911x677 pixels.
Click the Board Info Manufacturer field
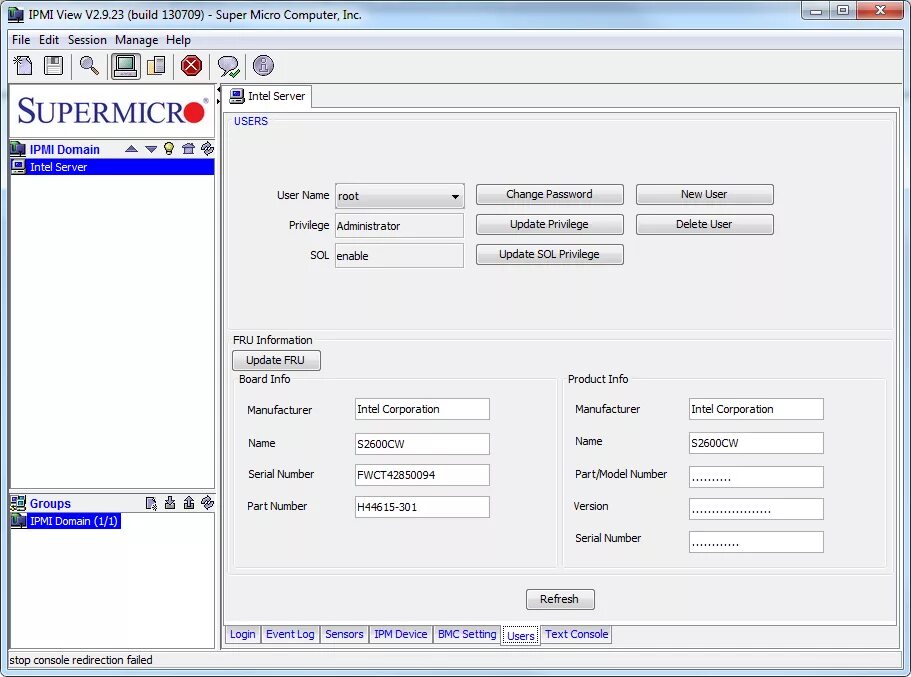coord(422,409)
